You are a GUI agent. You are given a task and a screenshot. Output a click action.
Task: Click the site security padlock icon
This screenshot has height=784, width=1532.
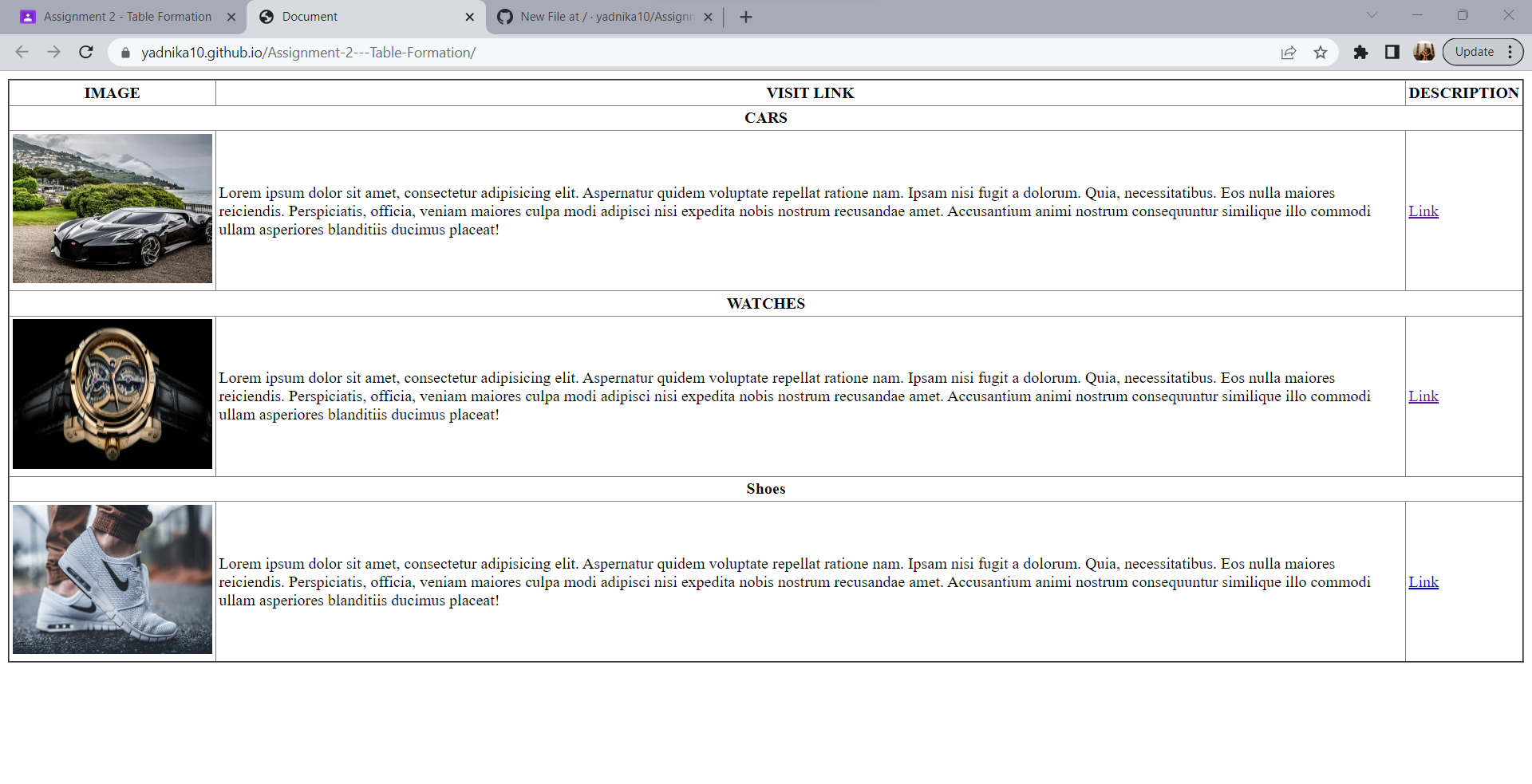point(125,53)
